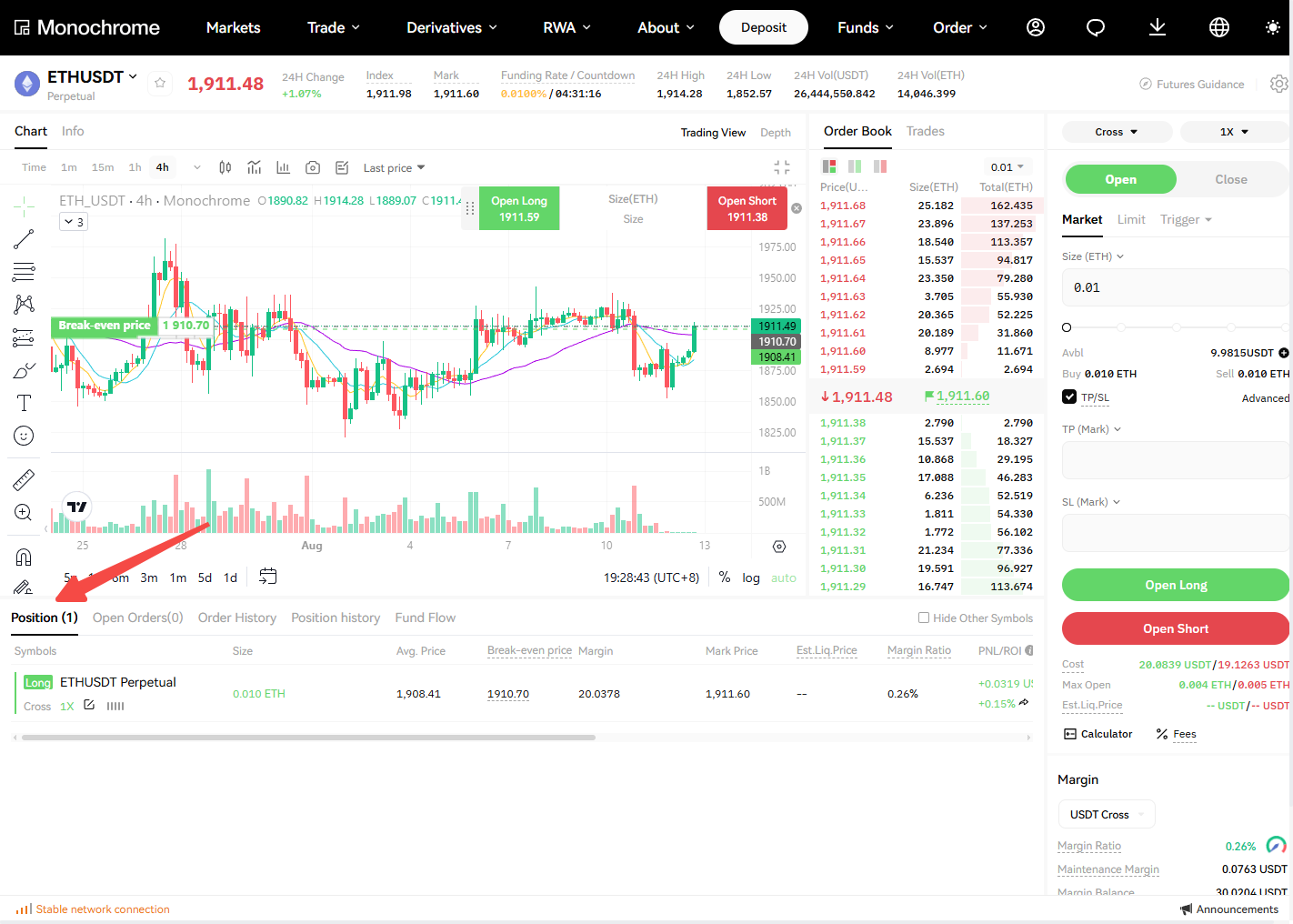Open chart scale settings gear icon
Screen dimensions: 1293x924
tap(779, 547)
